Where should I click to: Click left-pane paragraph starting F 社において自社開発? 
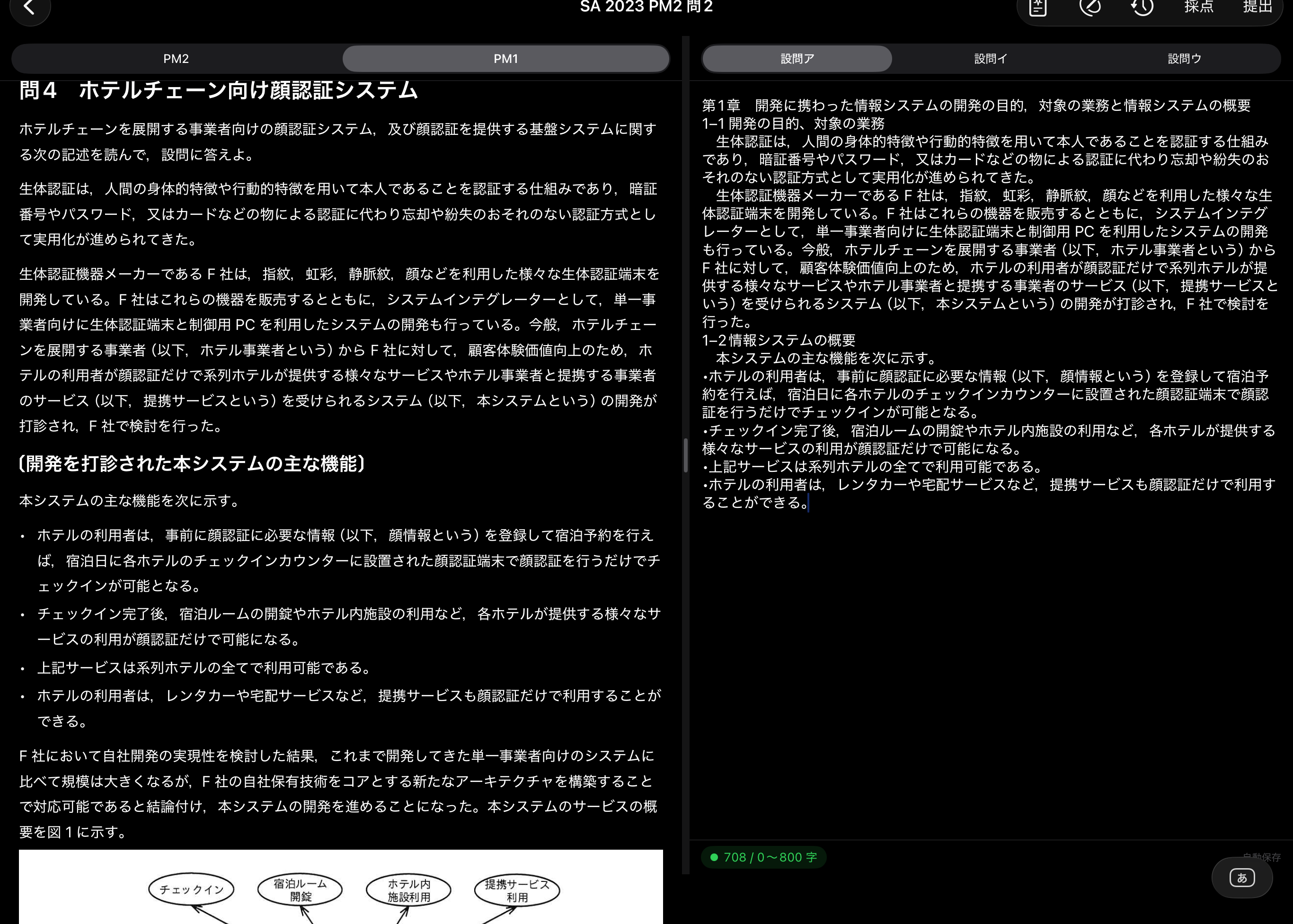338,794
